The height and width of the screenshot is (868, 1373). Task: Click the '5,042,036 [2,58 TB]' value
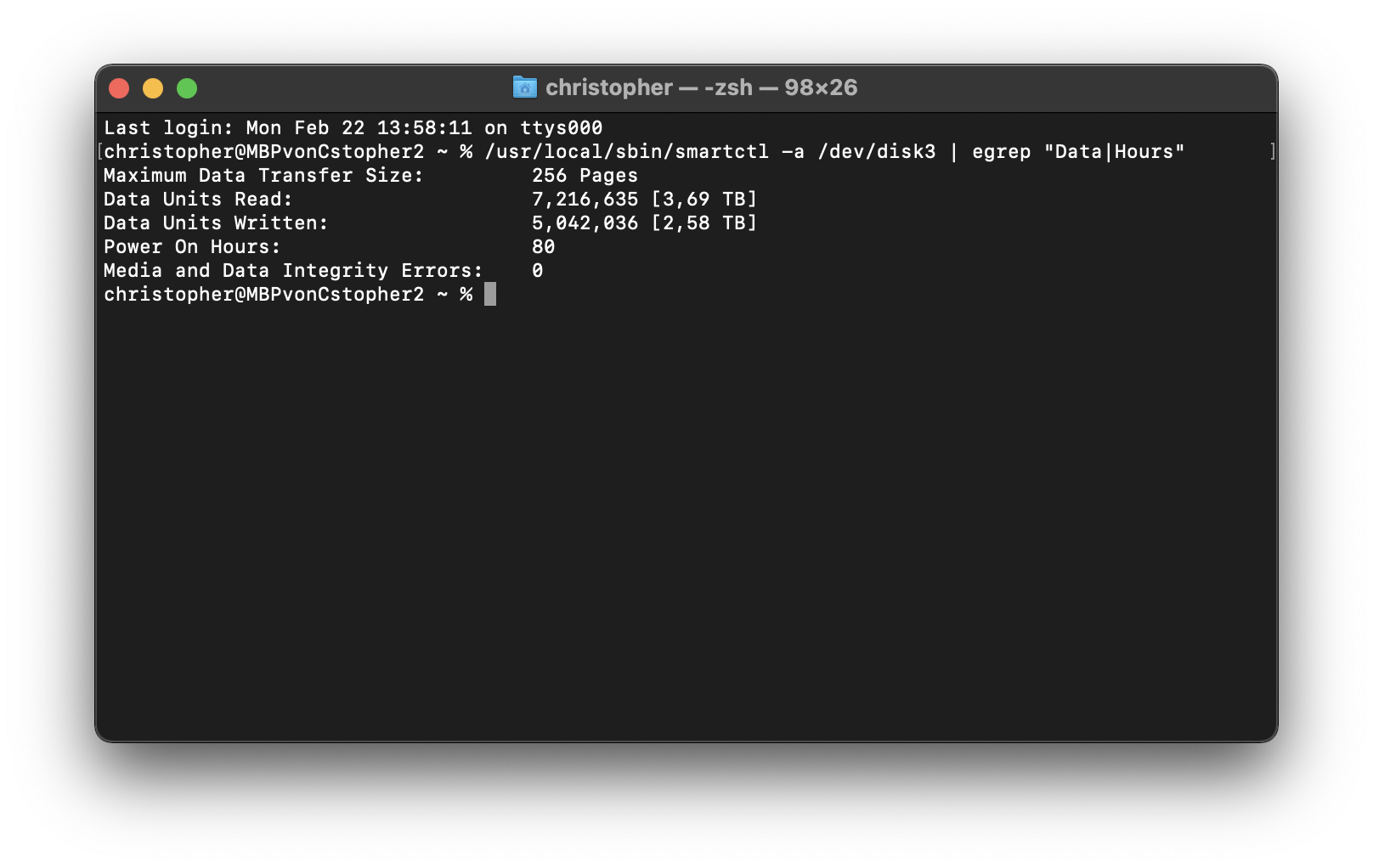(644, 223)
